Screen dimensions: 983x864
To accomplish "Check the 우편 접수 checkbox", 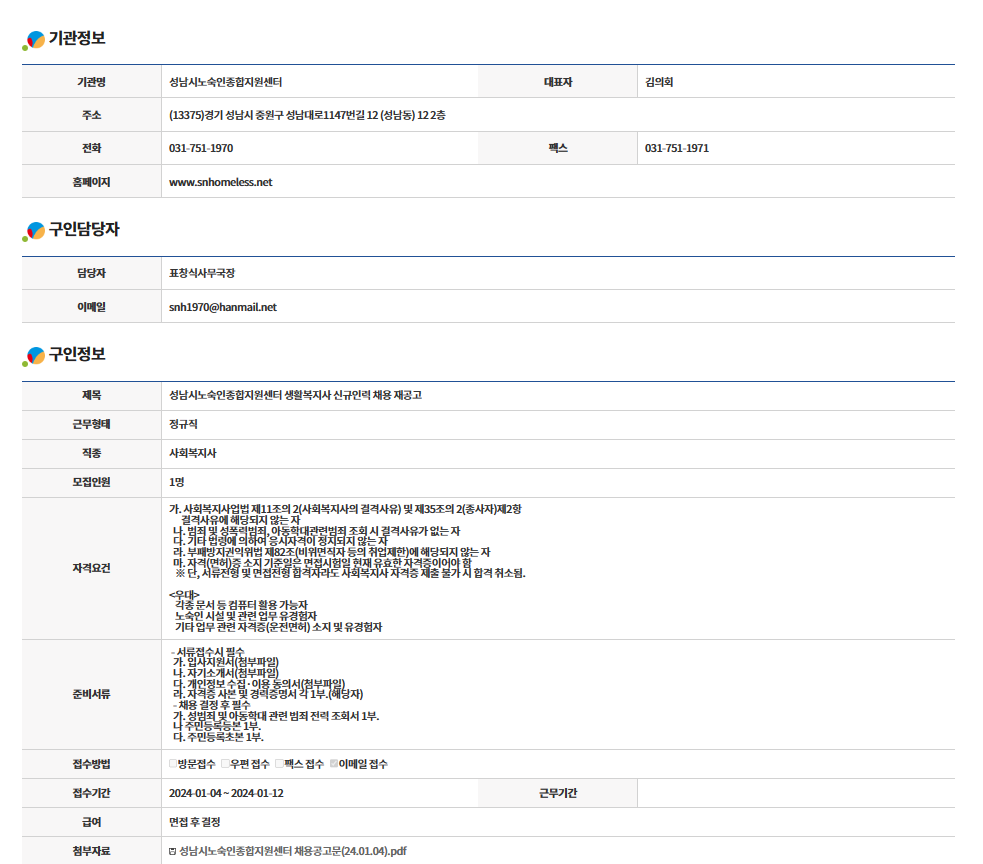I will pos(225,764).
